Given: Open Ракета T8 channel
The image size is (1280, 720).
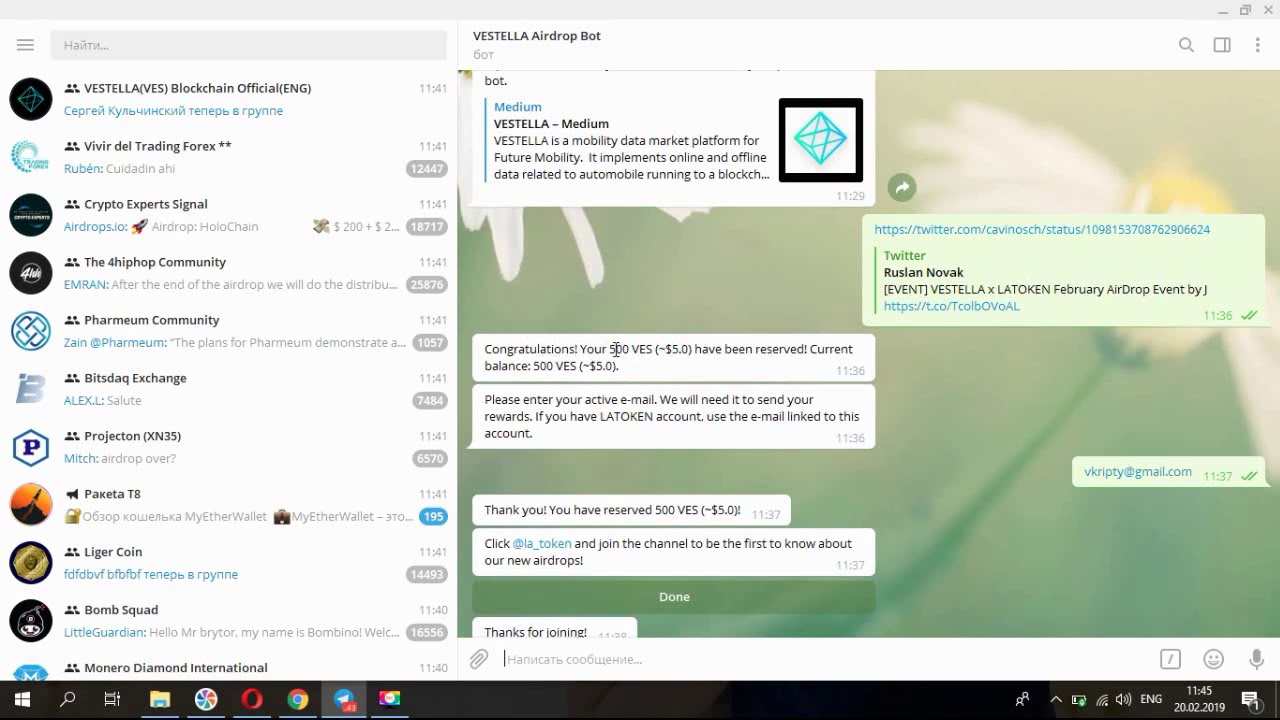Looking at the screenshot, I should [229, 505].
